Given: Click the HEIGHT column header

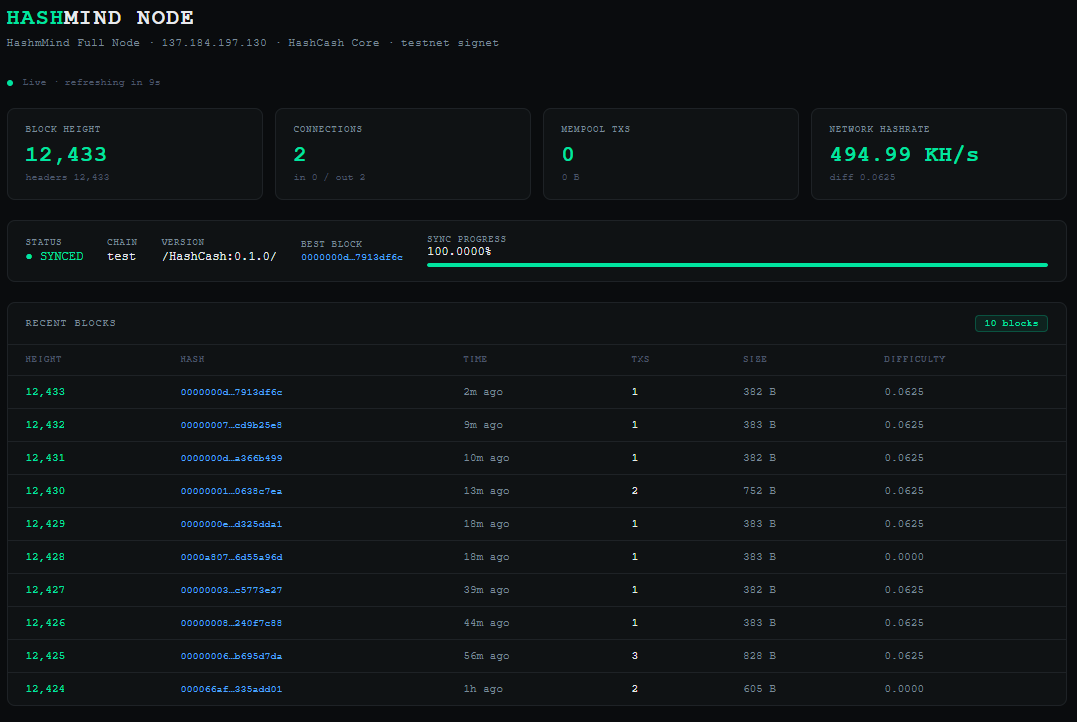Looking at the screenshot, I should pyautogui.click(x=43, y=359).
